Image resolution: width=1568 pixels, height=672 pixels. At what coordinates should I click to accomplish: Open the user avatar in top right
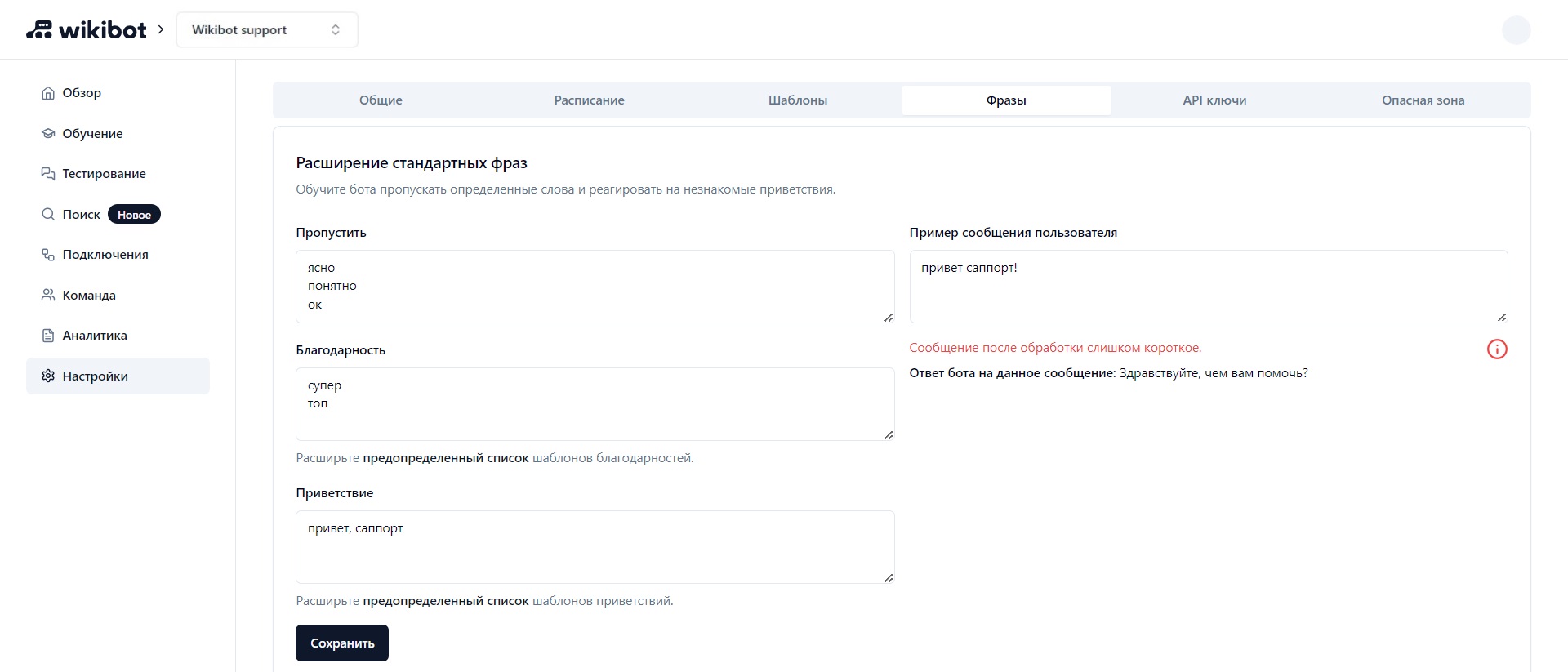coord(1517,30)
